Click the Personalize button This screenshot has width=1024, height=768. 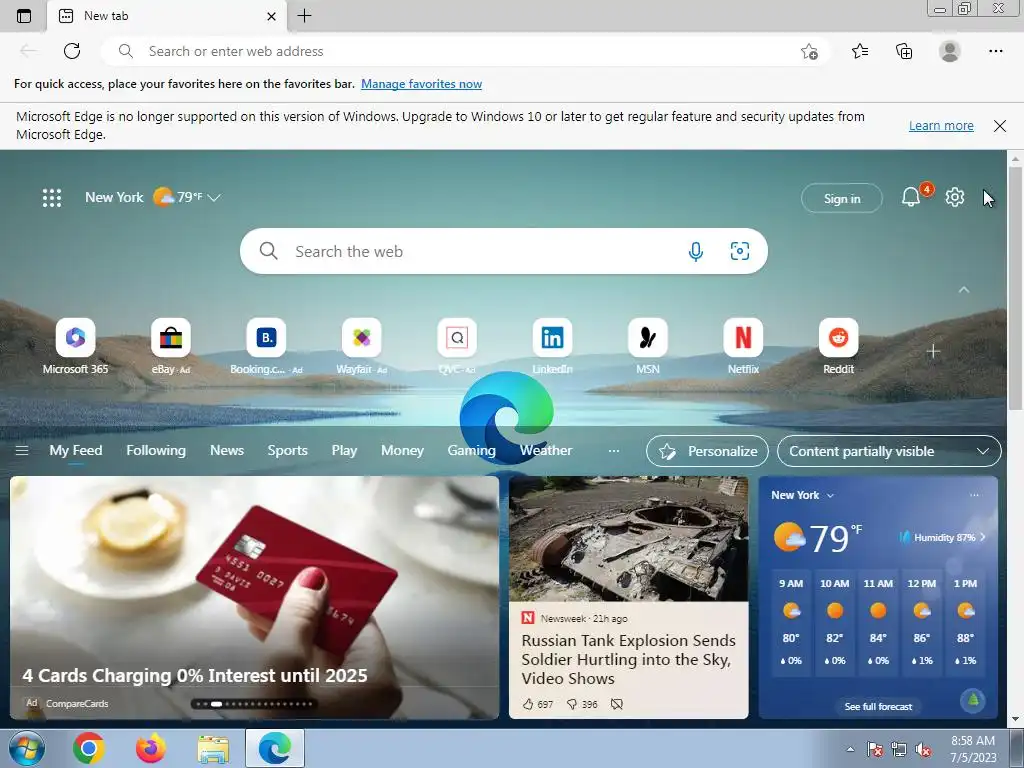(707, 451)
